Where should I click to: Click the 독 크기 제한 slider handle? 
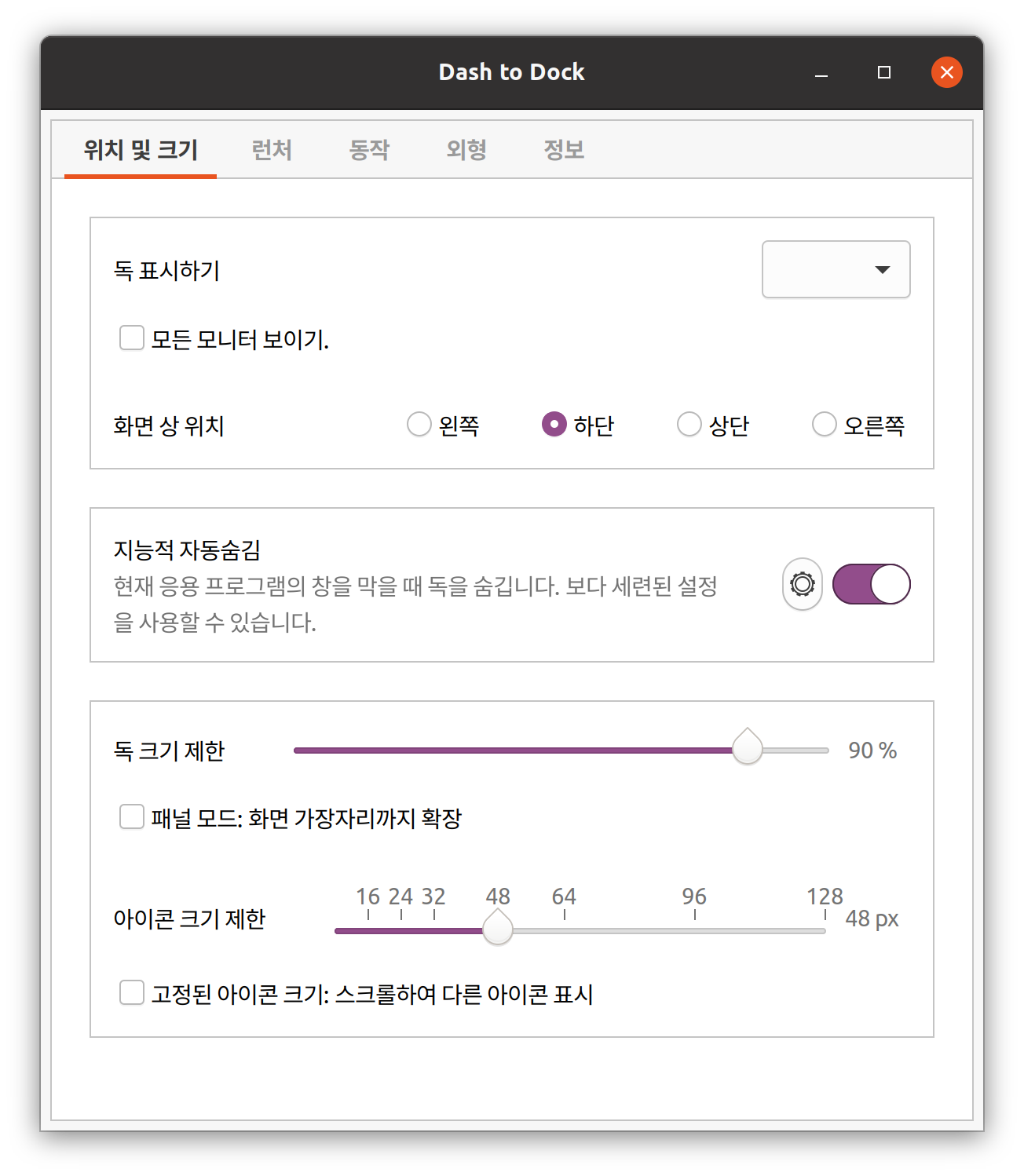(748, 747)
